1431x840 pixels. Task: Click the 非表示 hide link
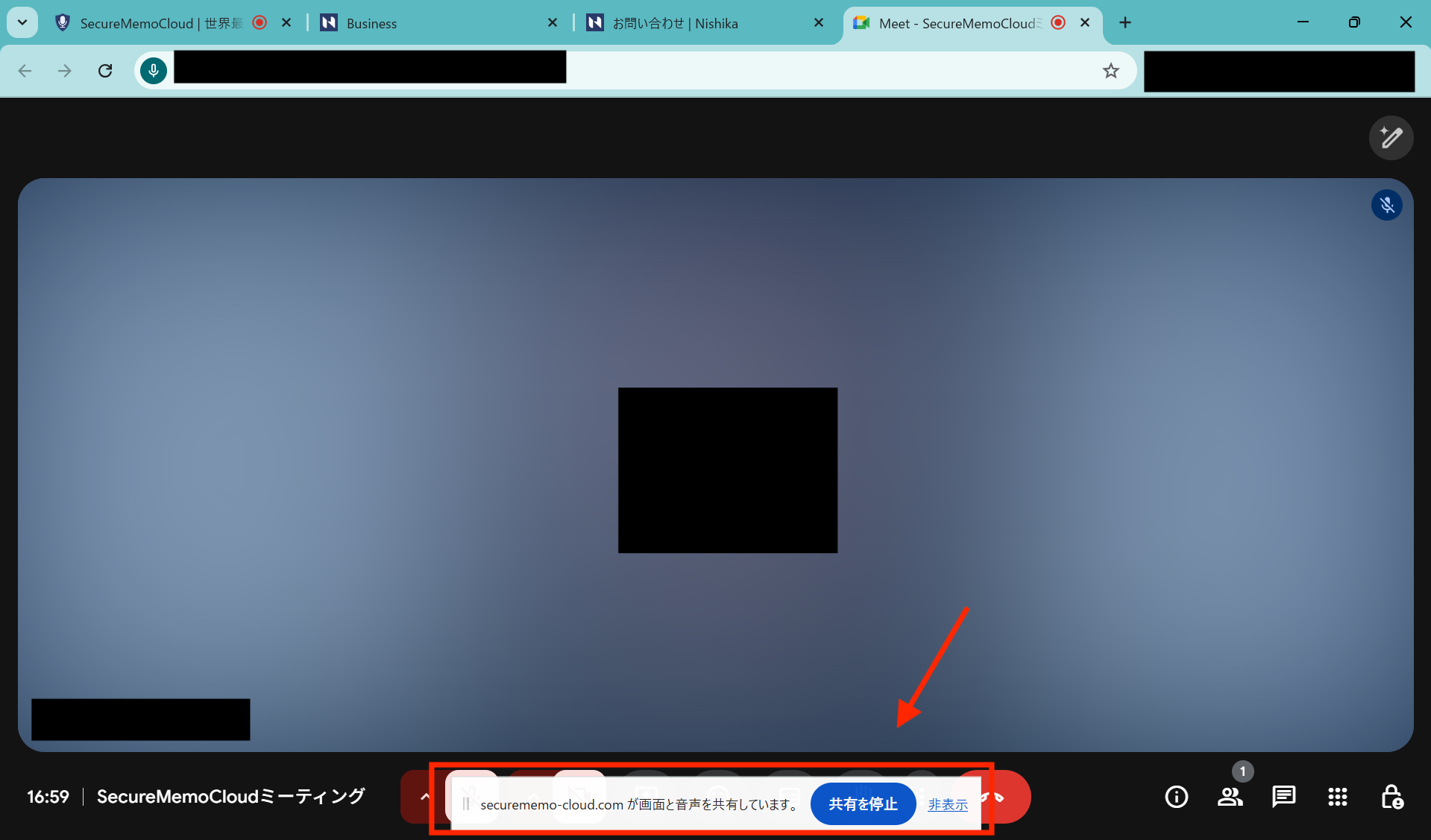pos(948,805)
